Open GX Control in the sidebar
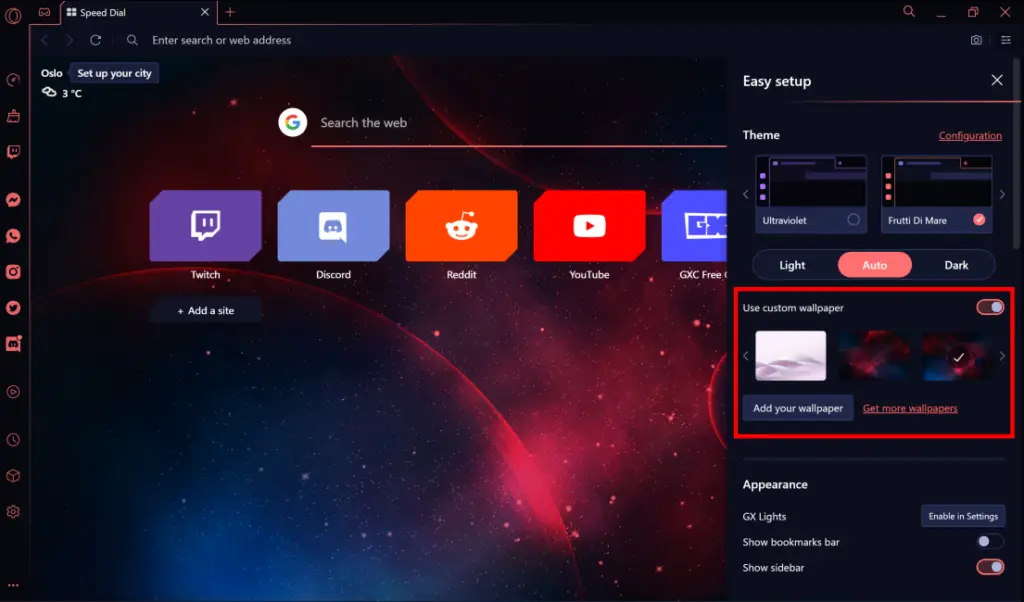The image size is (1024, 602). click(x=13, y=80)
